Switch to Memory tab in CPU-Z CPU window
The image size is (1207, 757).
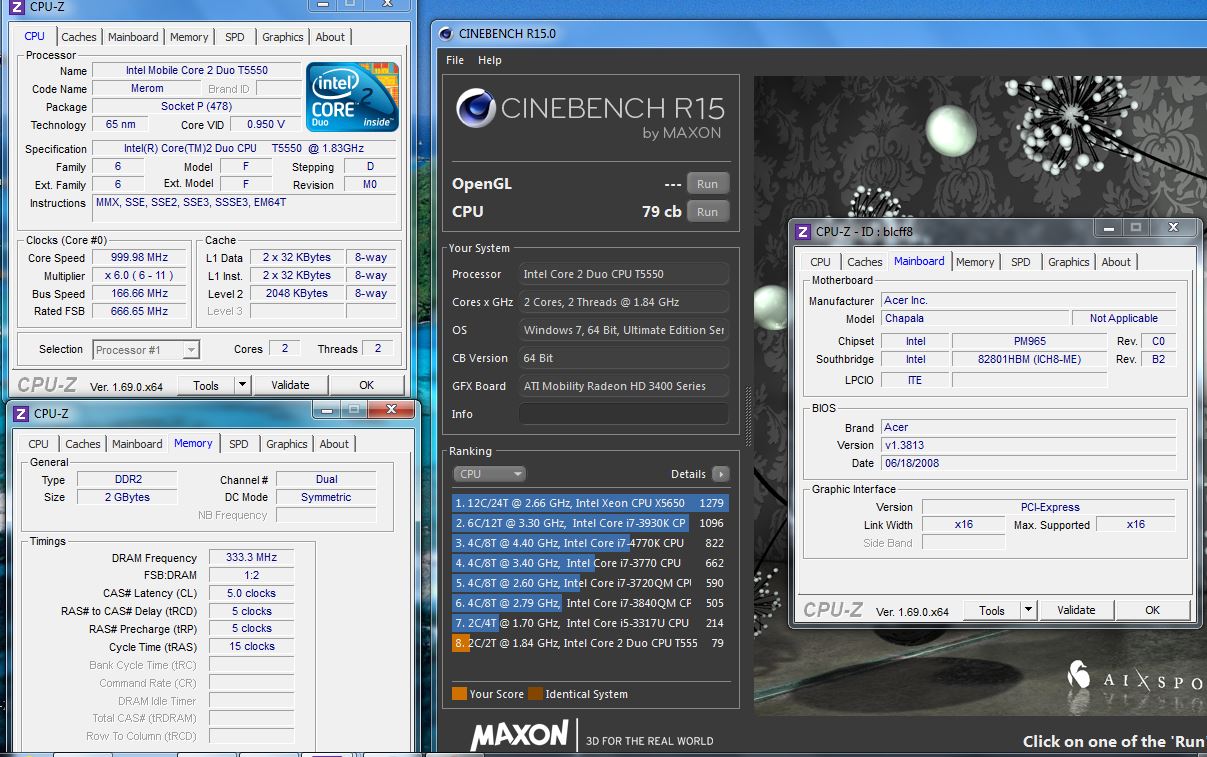click(x=189, y=37)
